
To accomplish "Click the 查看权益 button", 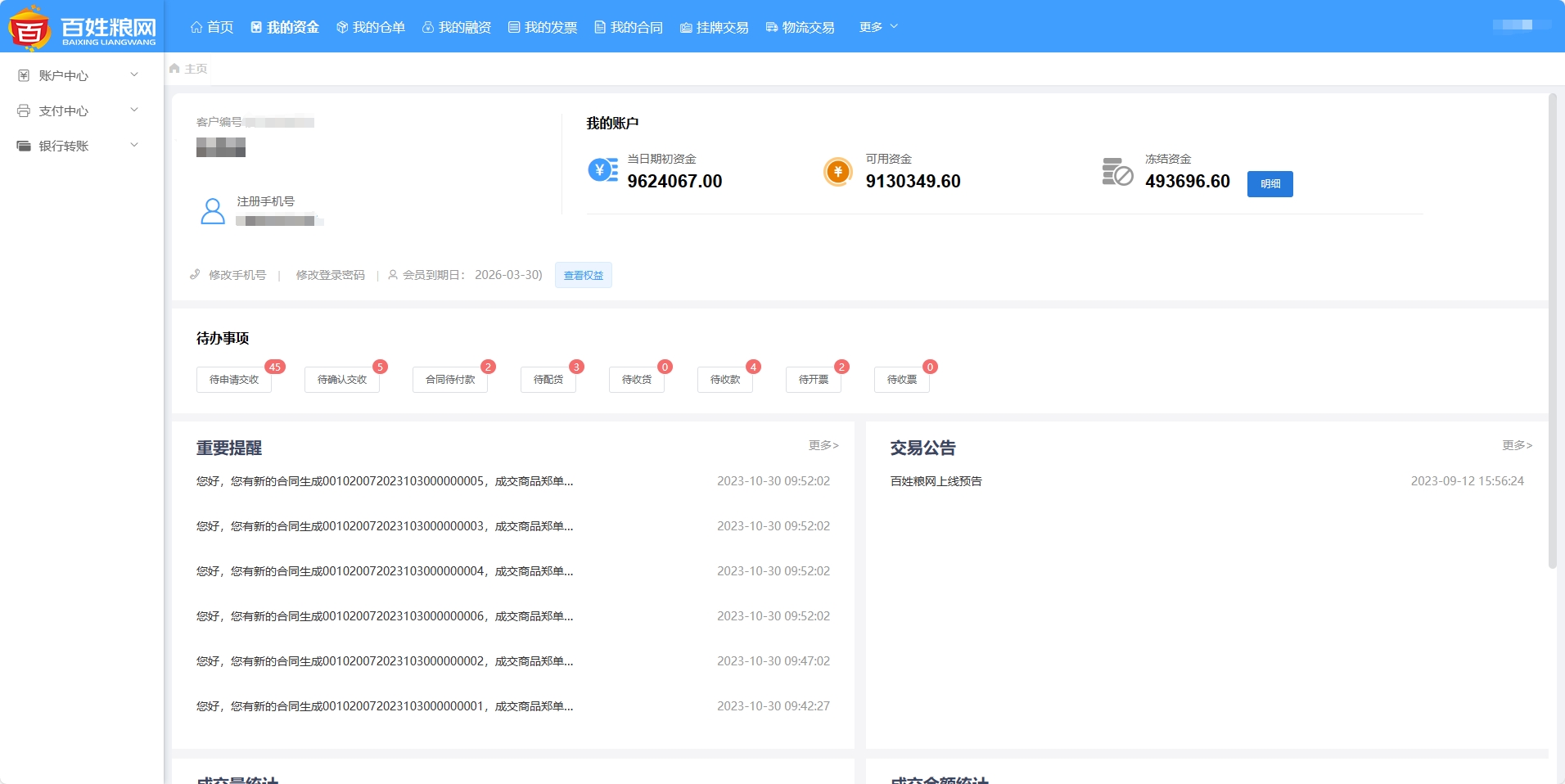I will (583, 276).
